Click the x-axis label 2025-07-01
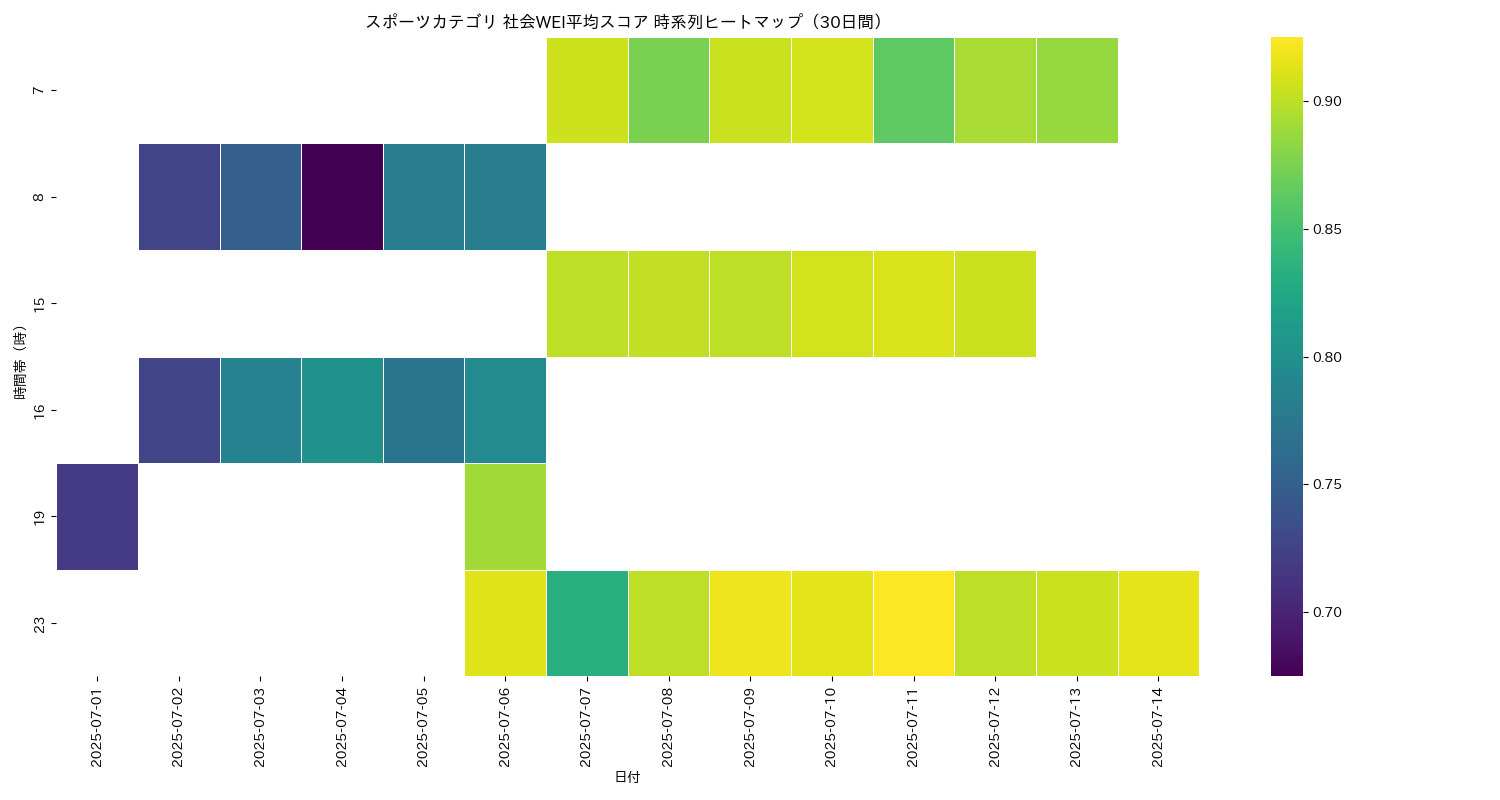Viewport: 1500px width, 800px height. pos(97,726)
